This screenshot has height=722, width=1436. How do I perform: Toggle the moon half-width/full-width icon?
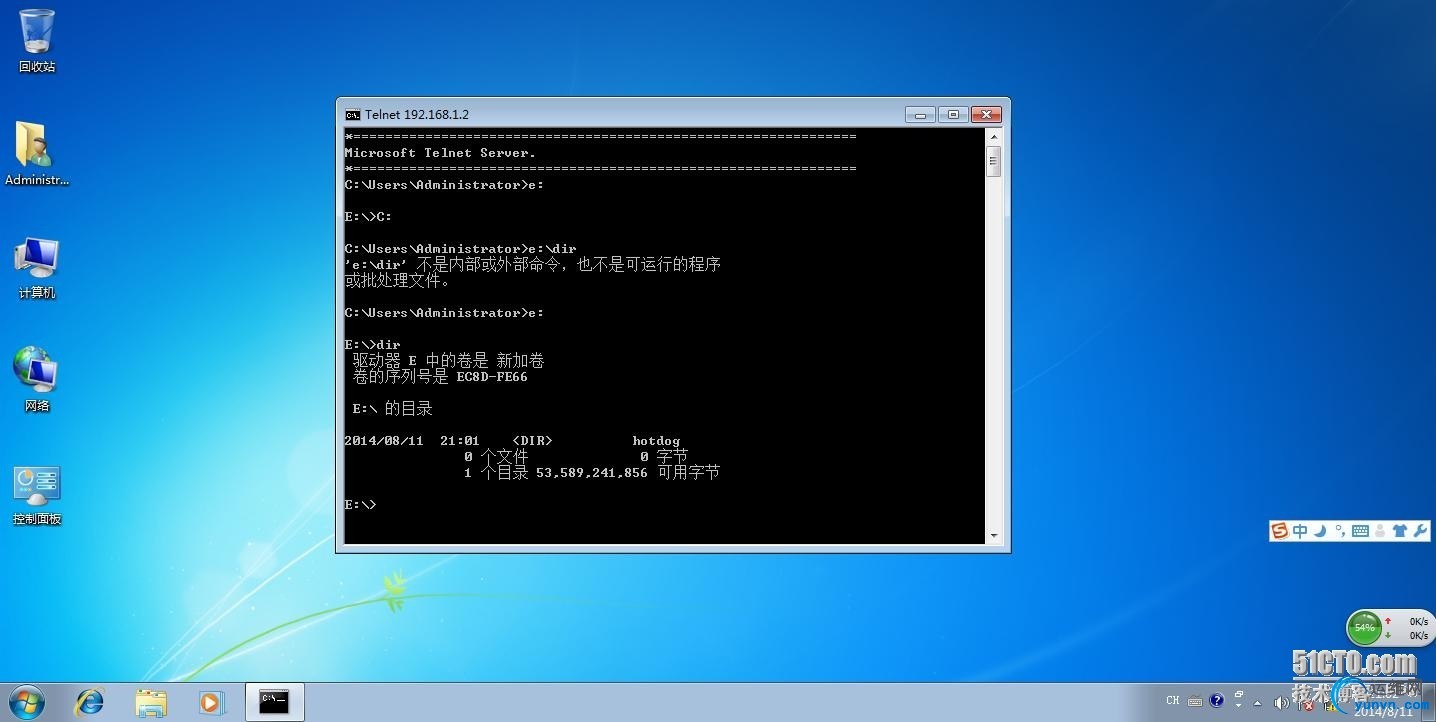point(1320,531)
